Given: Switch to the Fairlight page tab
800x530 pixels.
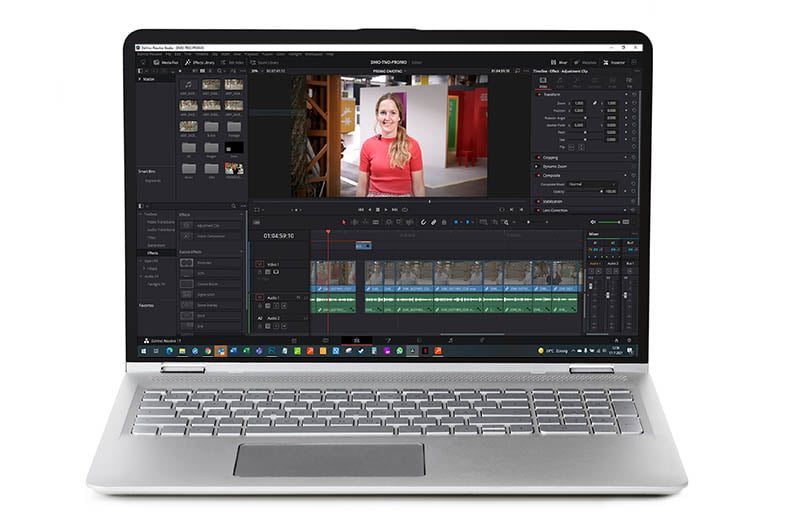Looking at the screenshot, I should tap(450, 340).
